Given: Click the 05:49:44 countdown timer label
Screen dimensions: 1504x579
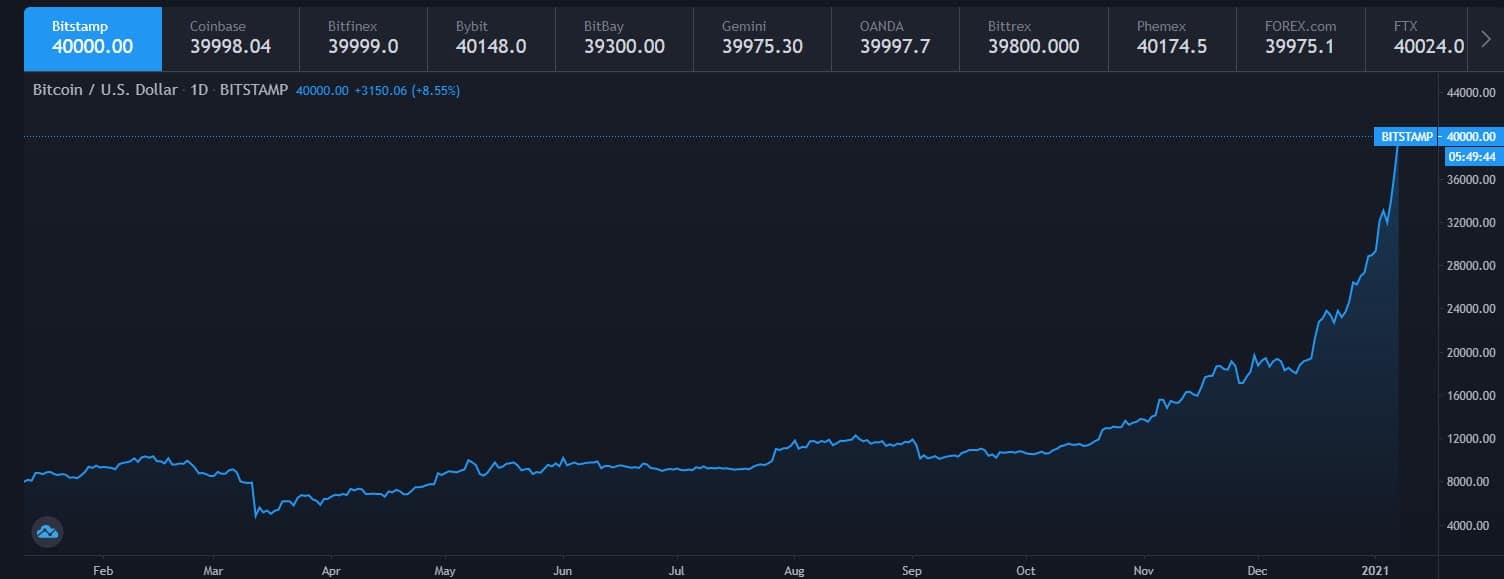Looking at the screenshot, I should [1471, 156].
